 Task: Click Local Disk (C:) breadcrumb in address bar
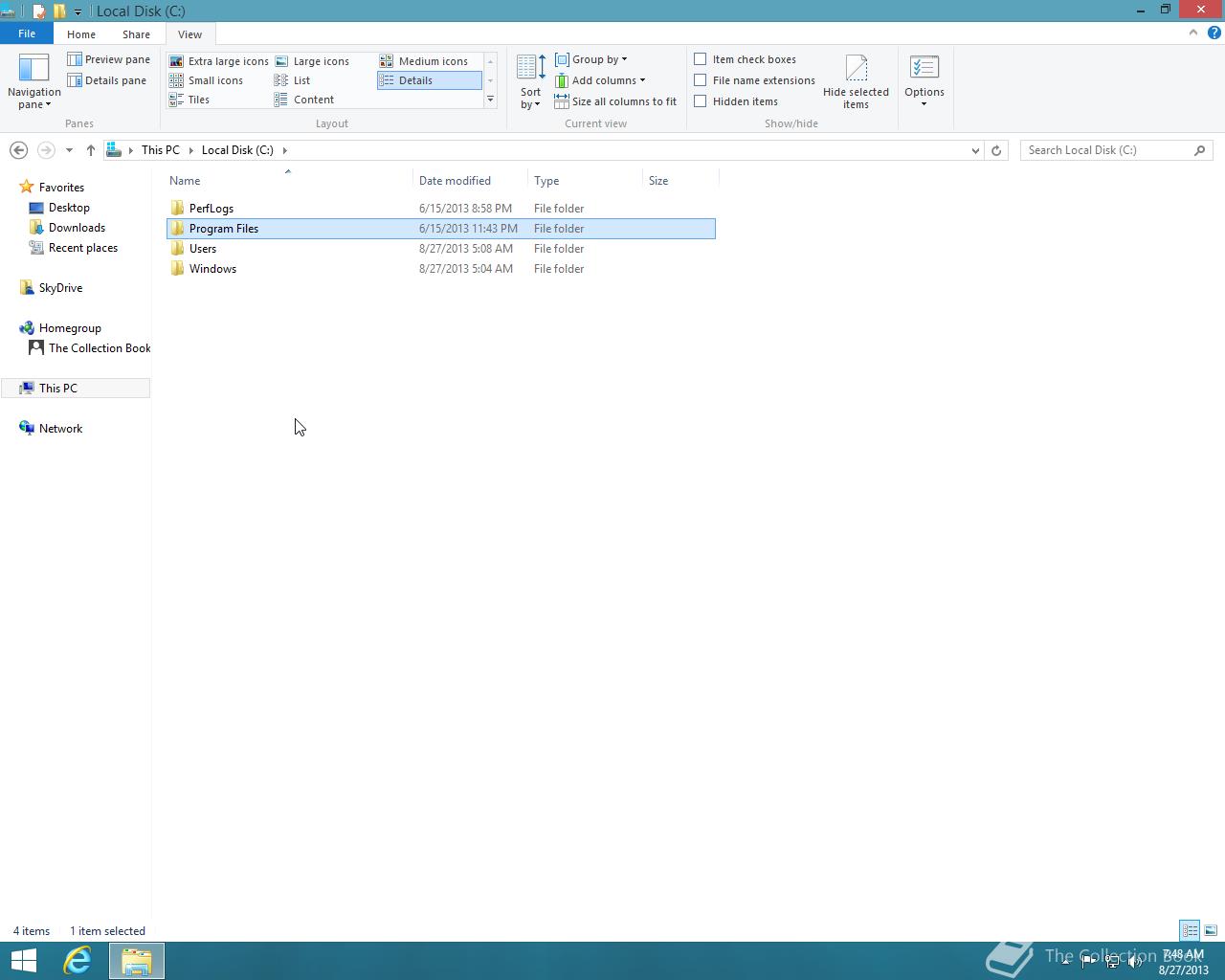[237, 150]
